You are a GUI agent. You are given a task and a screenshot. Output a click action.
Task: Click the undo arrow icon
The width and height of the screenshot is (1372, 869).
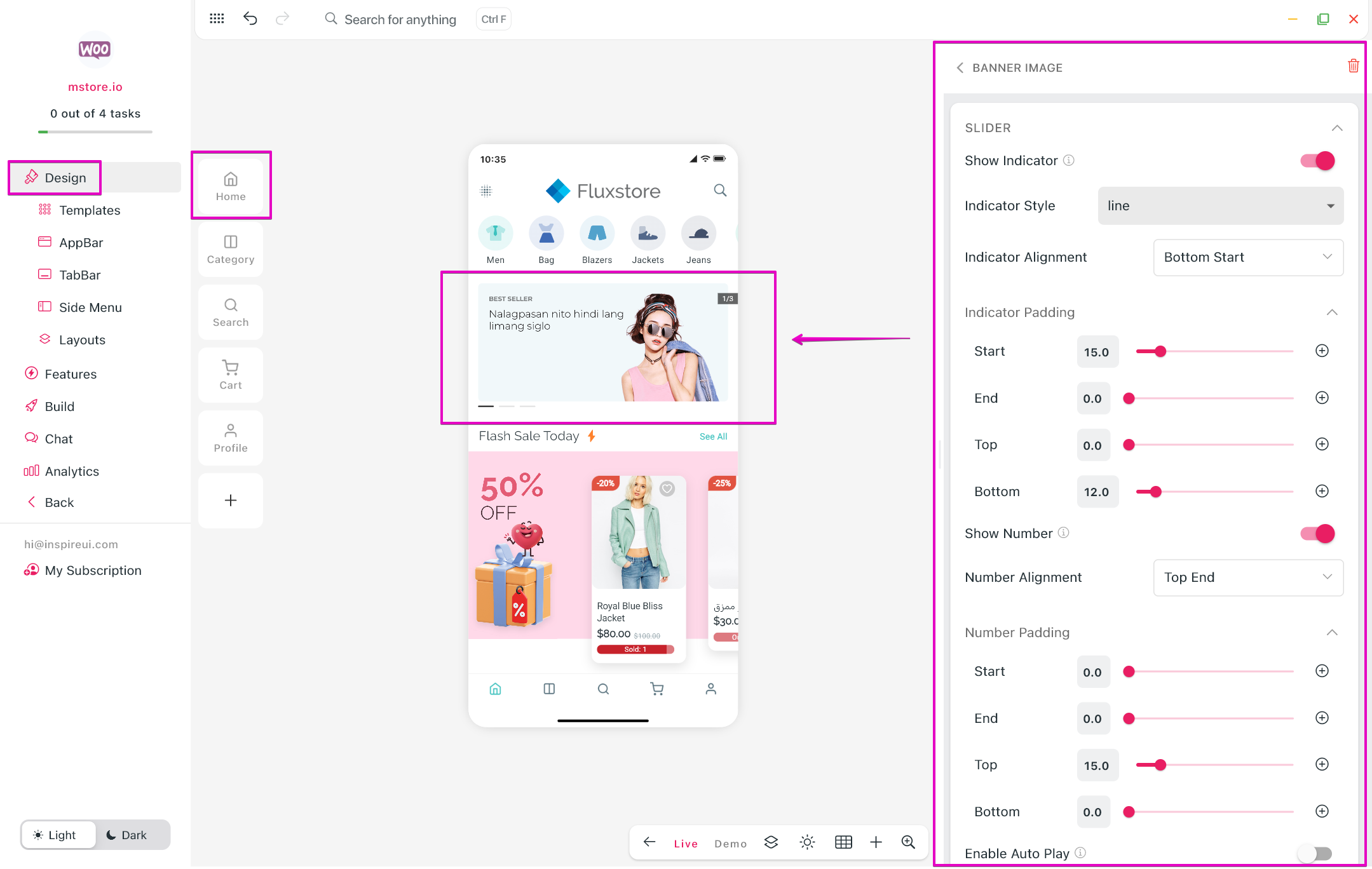[x=250, y=18]
